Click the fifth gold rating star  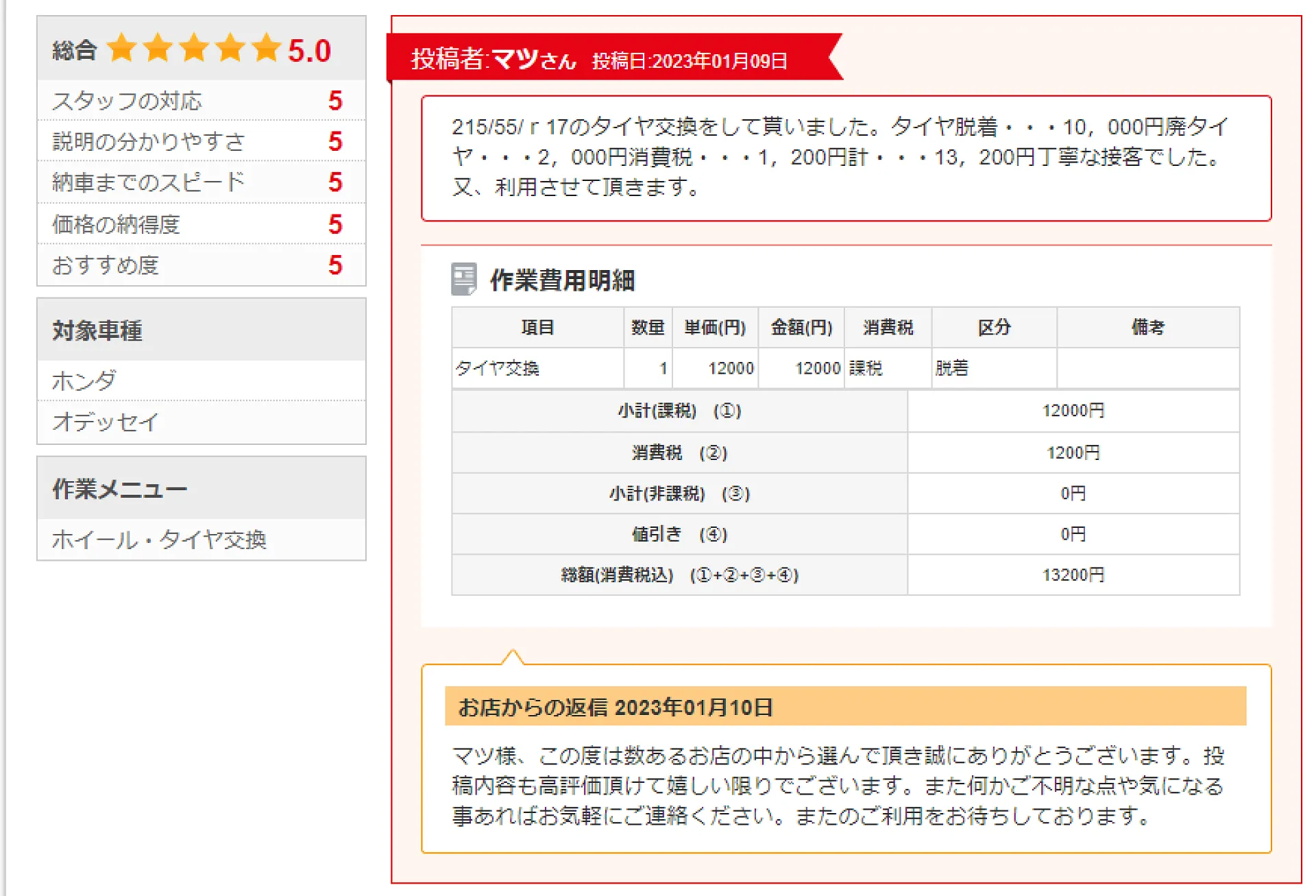pyautogui.click(x=265, y=49)
